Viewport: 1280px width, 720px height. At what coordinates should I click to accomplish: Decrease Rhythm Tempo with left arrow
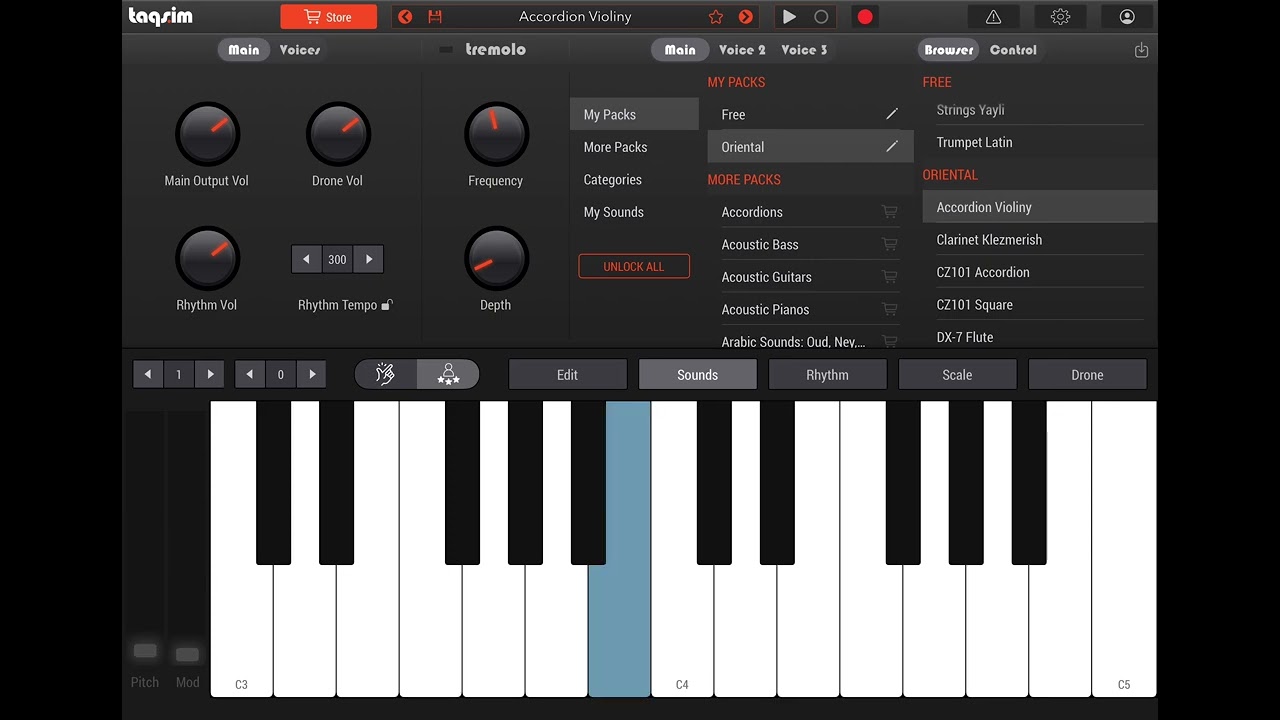coord(306,260)
